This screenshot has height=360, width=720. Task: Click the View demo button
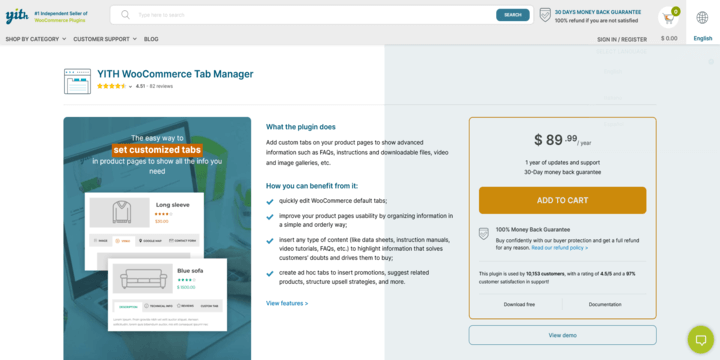[562, 335]
